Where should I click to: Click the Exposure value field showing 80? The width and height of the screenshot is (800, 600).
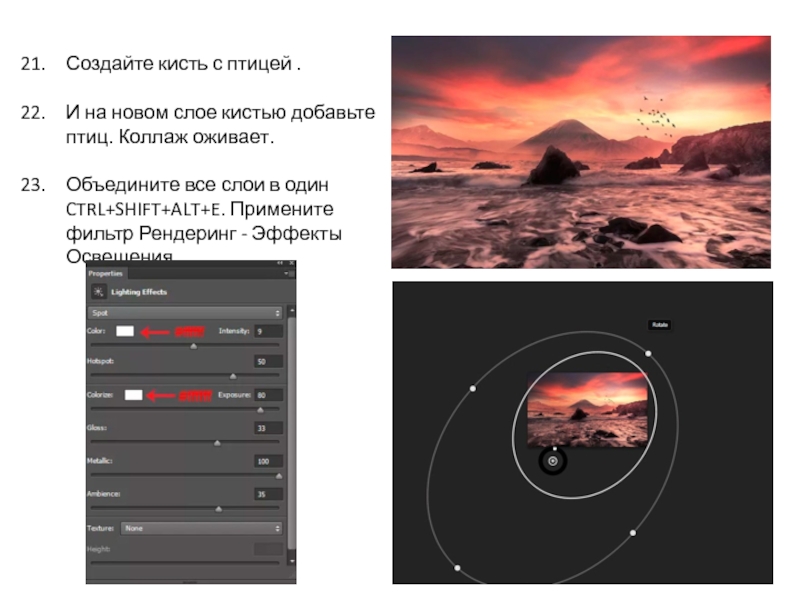coord(268,395)
